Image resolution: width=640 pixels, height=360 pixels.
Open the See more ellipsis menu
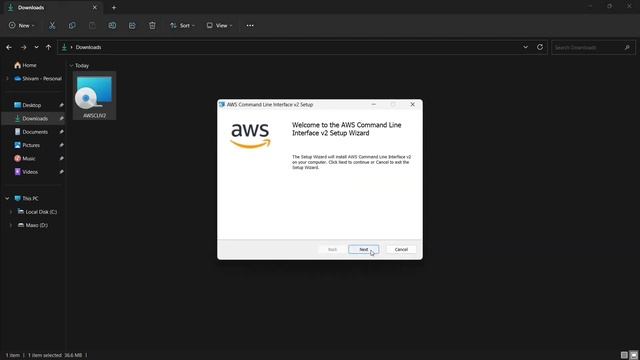point(250,25)
